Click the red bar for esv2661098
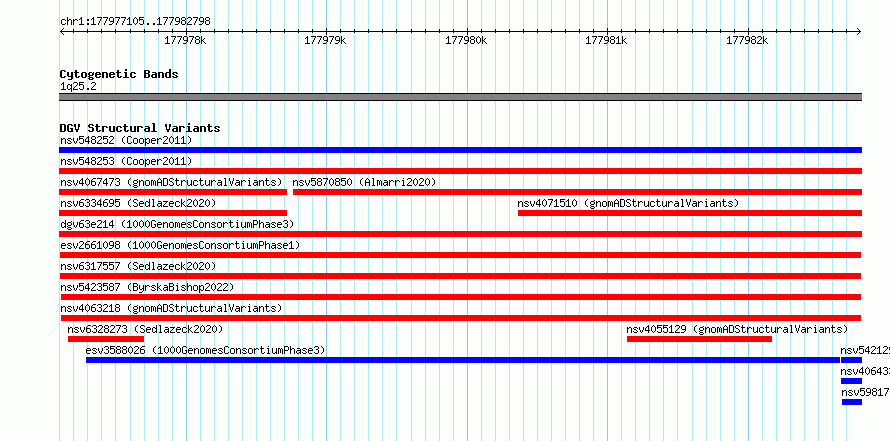The image size is (890, 441). pos(460,255)
